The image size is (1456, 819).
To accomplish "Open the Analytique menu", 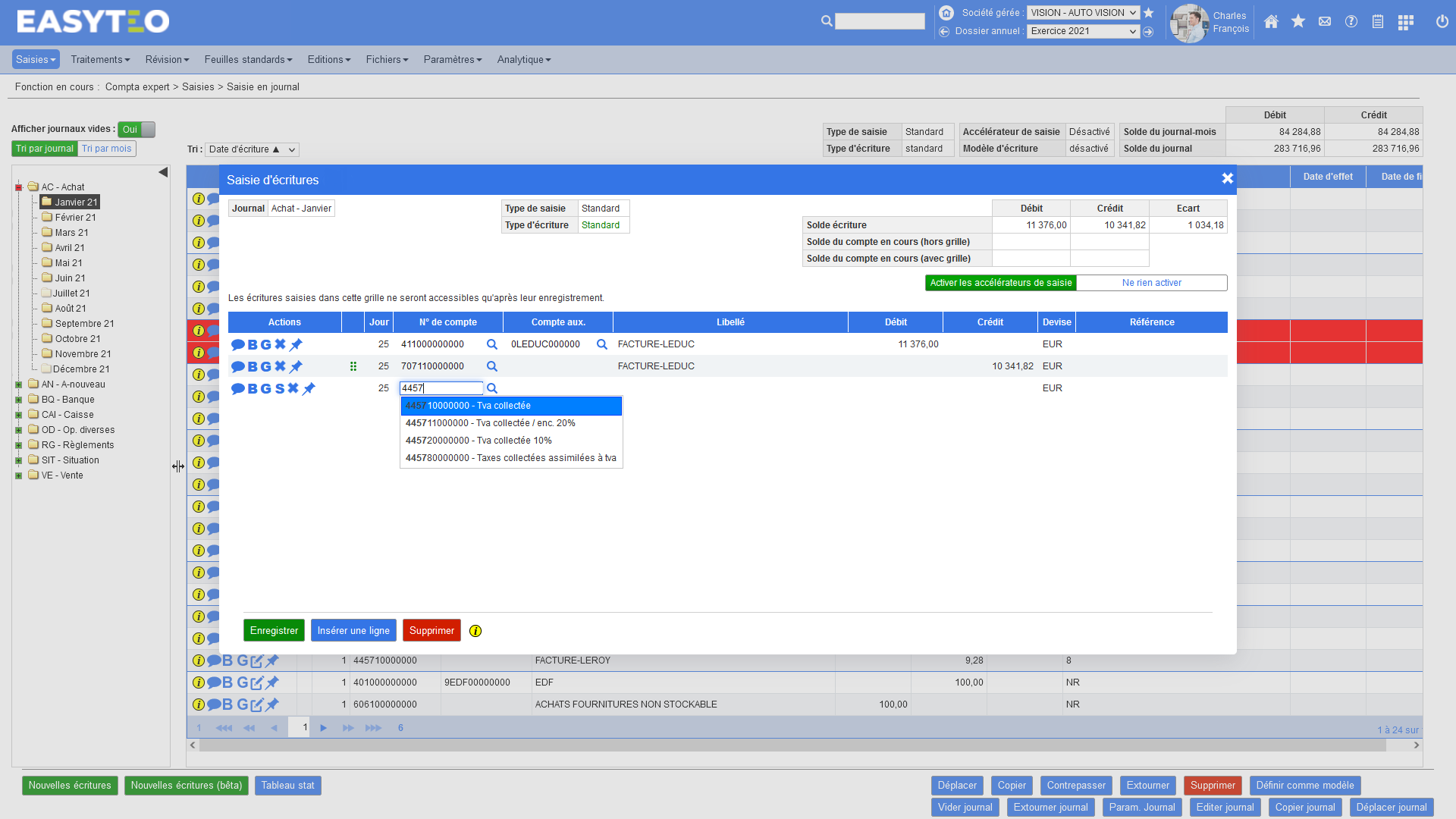I will coord(523,59).
